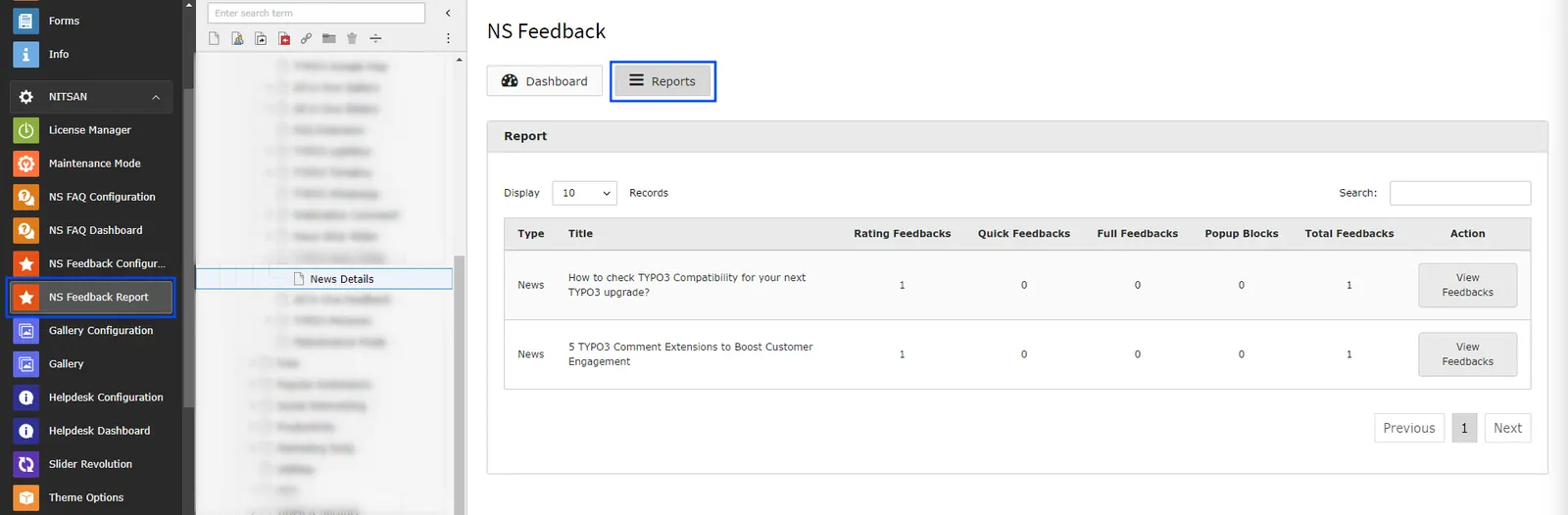Open NS Feedback Configuration star icon

pos(26,263)
